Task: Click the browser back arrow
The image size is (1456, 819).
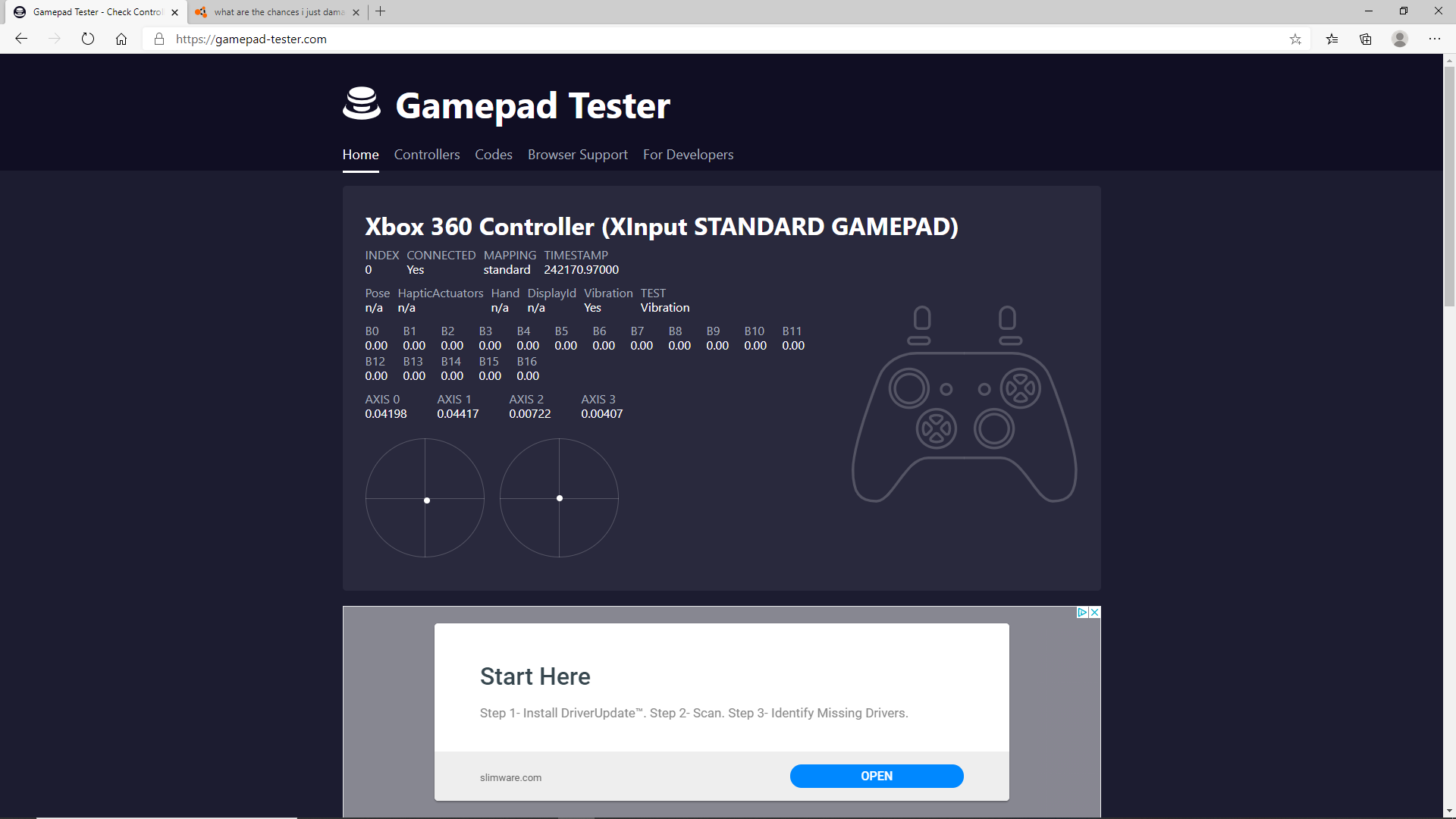Action: 21,39
